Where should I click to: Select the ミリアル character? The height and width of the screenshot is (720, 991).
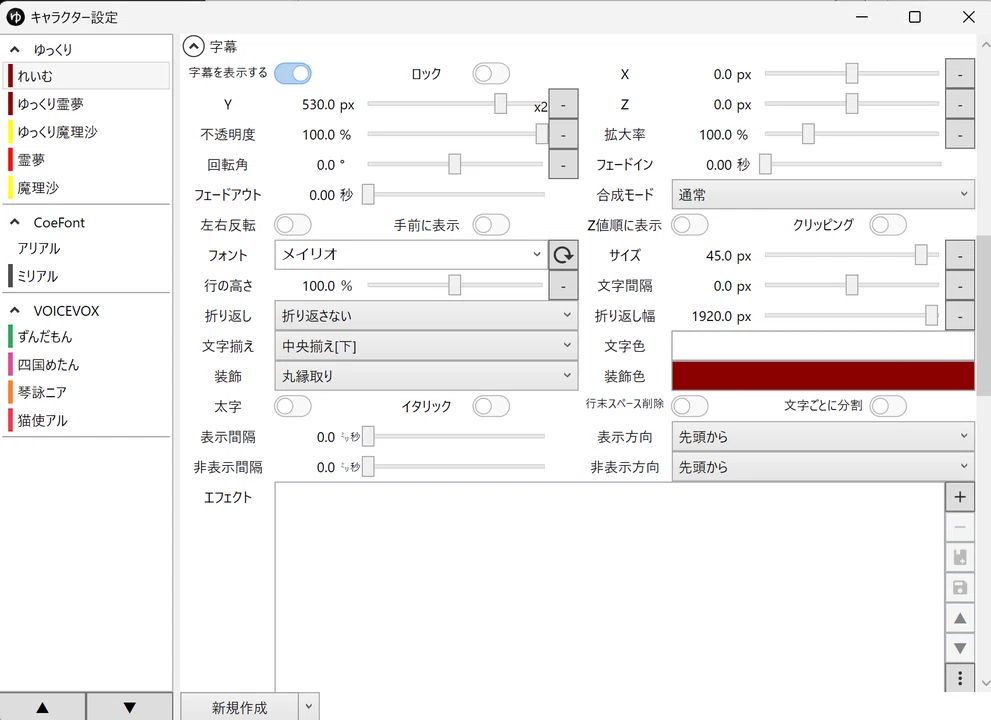pos(87,276)
